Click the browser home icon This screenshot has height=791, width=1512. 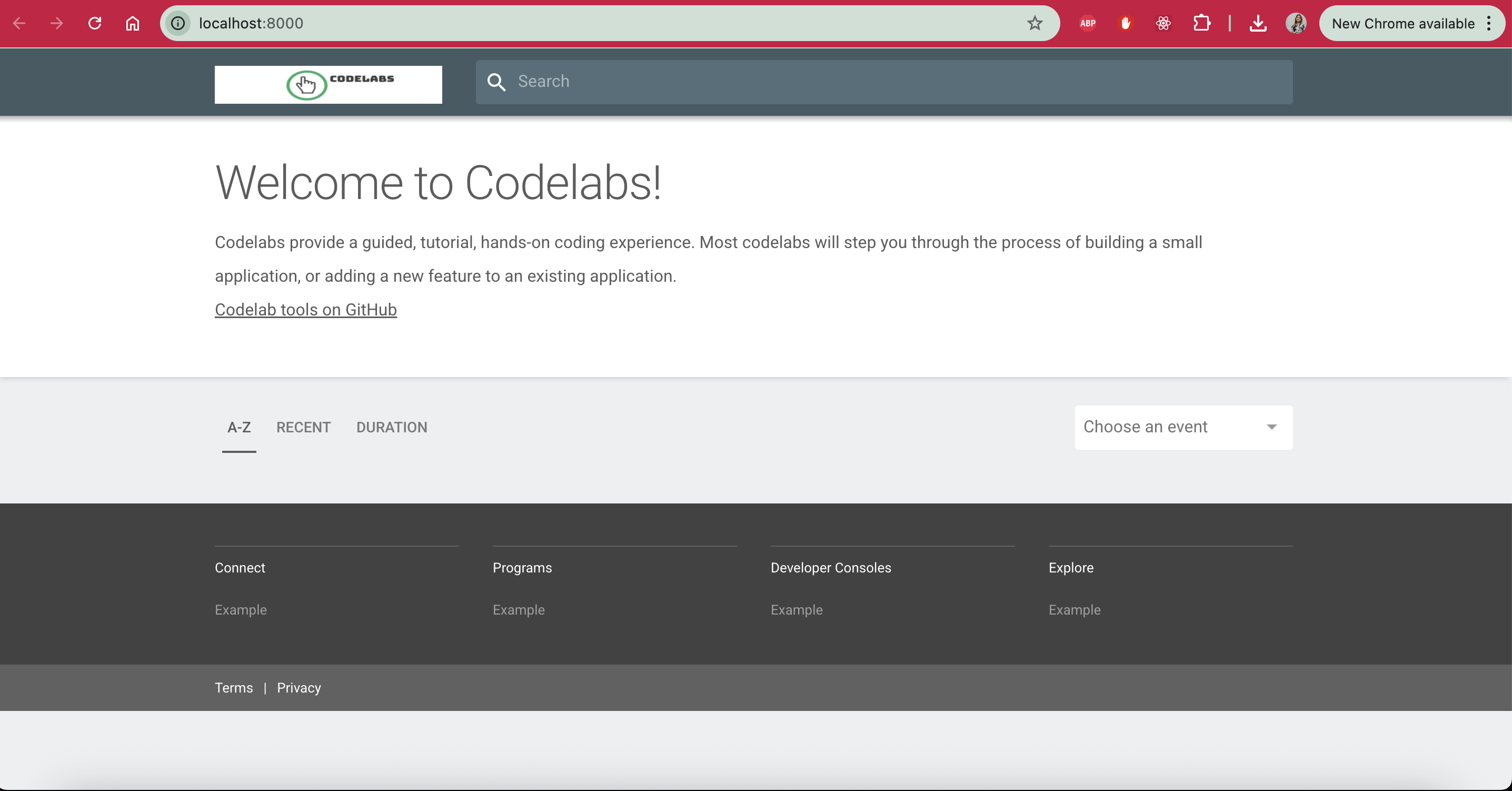(133, 24)
